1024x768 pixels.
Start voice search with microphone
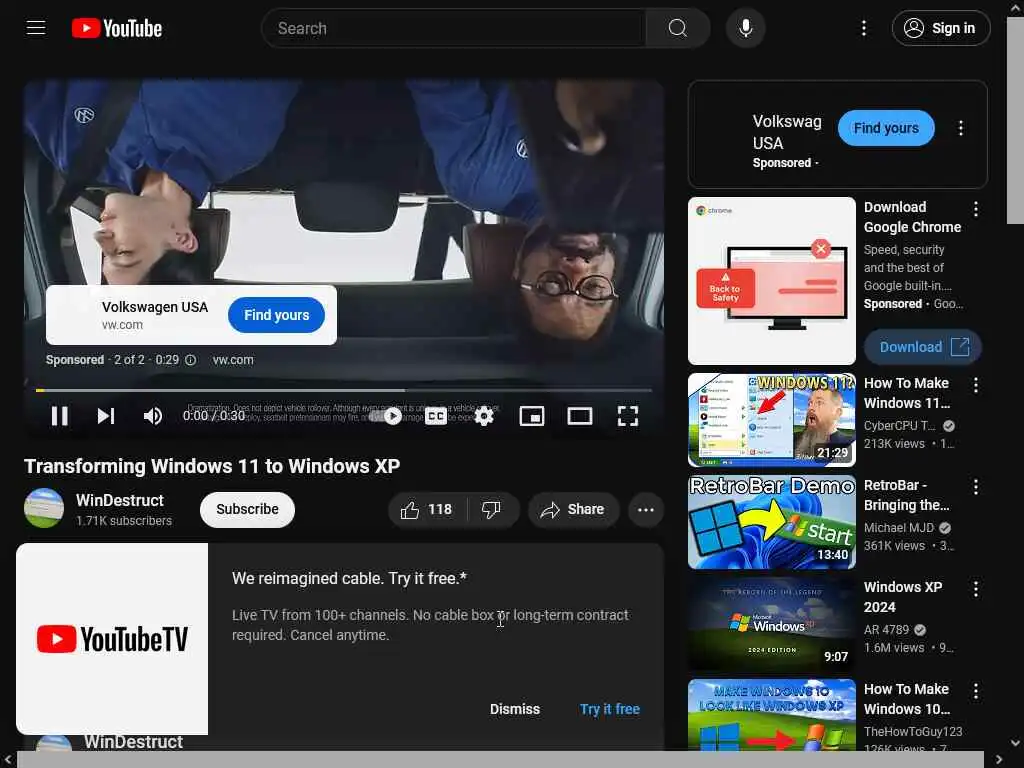pos(745,28)
